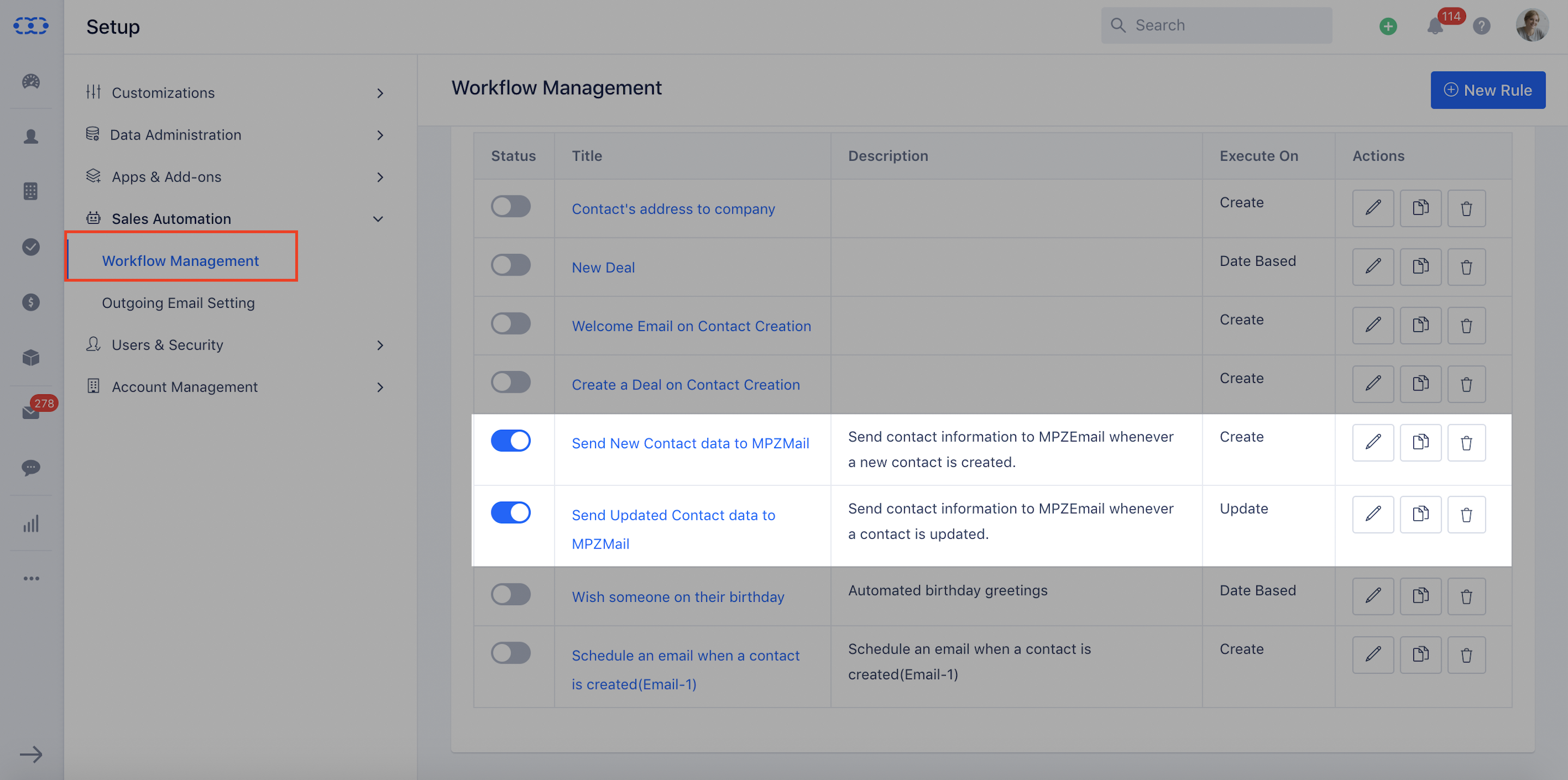Expand the Apps & Add-ons section chevron
Viewport: 1568px width, 780px height.
pos(380,177)
